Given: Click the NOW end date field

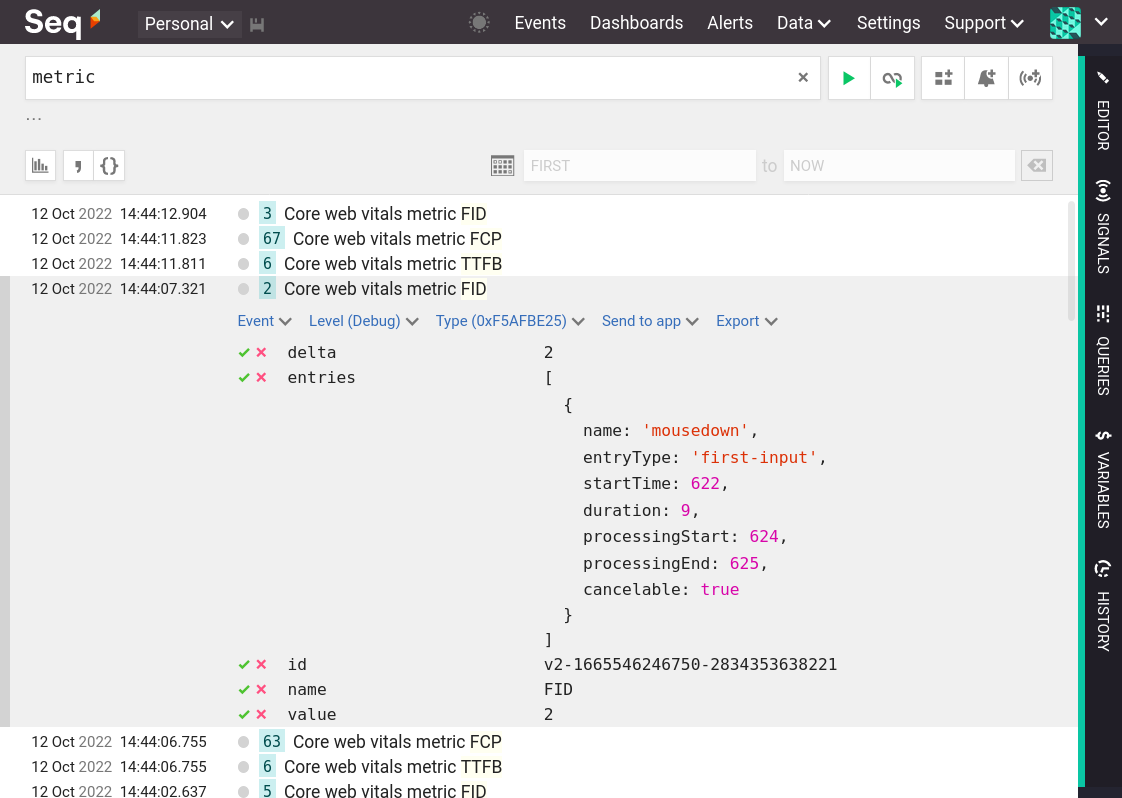Looking at the screenshot, I should [899, 166].
